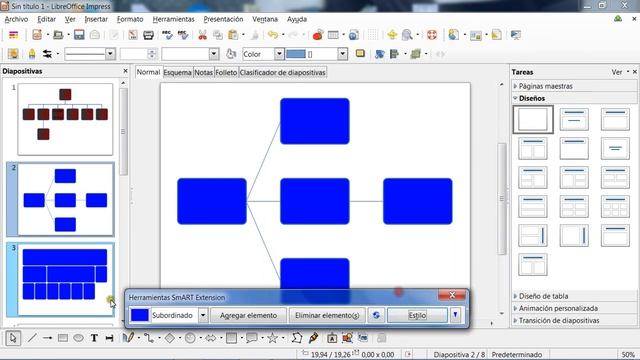This screenshot has width=640, height=360.
Task: Open the down-arrow menu next to Estilo
Action: coord(455,315)
